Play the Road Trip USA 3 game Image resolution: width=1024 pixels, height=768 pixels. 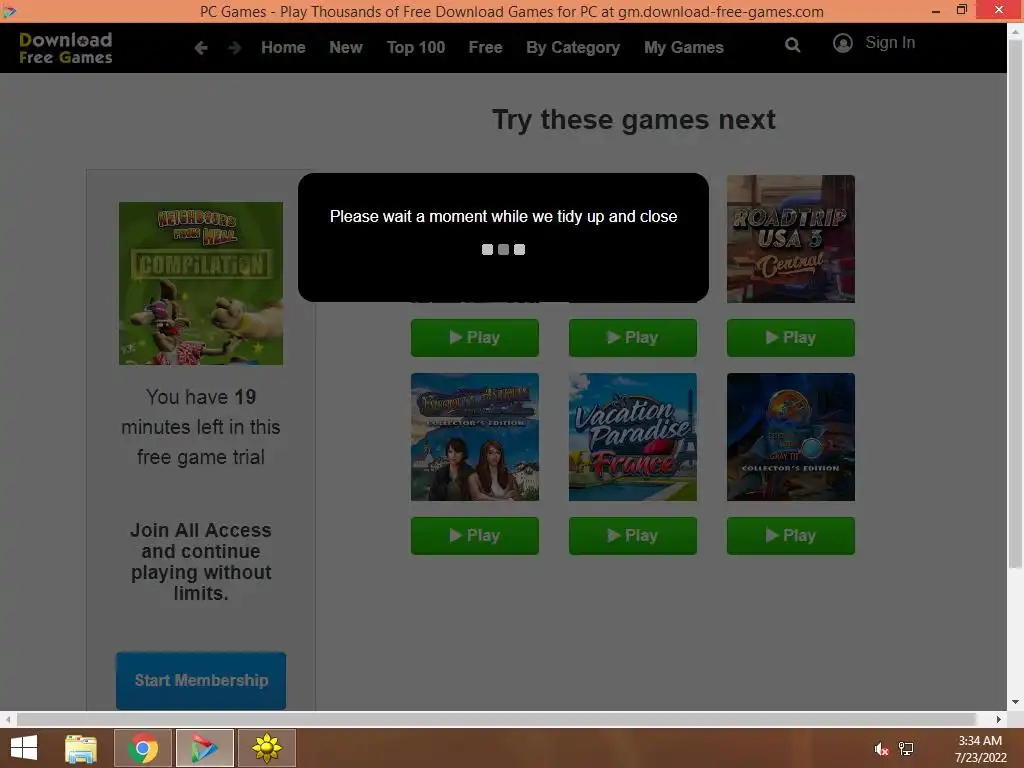[791, 338]
